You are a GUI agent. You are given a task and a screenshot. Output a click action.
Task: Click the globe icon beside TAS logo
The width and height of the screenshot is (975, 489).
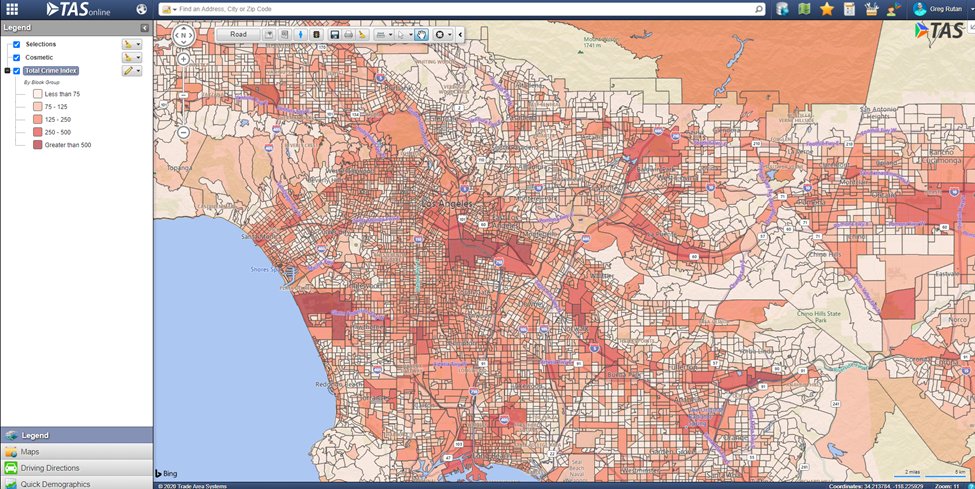click(x=142, y=9)
